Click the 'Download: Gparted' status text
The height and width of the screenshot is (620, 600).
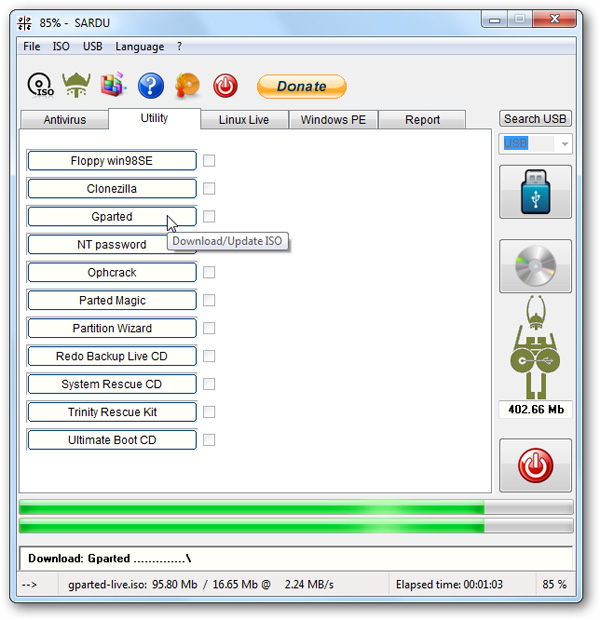pos(110,558)
